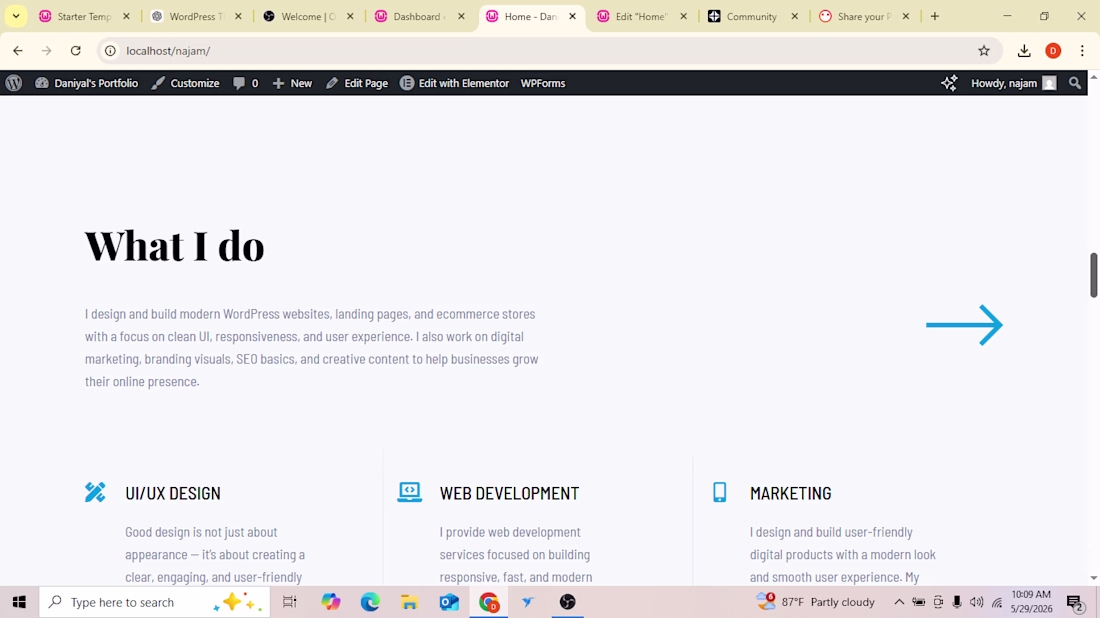Open Task View on the taskbar
Screen dimensions: 1100x618
pyautogui.click(x=289, y=602)
